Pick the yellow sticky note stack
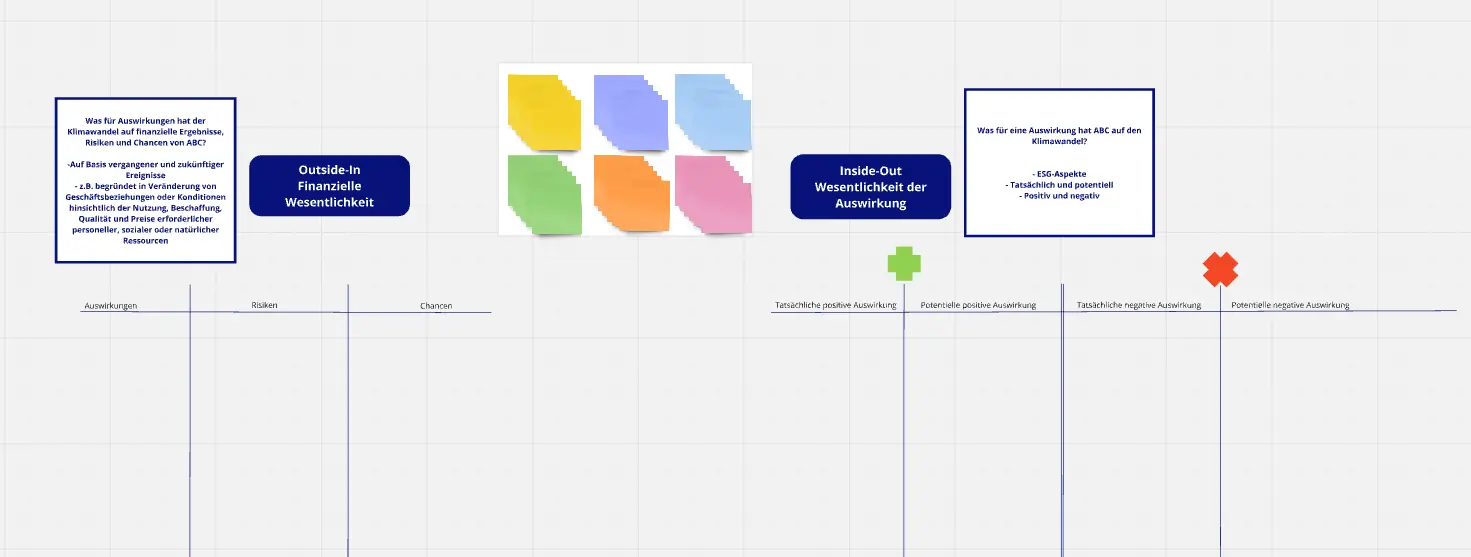This screenshot has width=1471, height=557. click(543, 110)
